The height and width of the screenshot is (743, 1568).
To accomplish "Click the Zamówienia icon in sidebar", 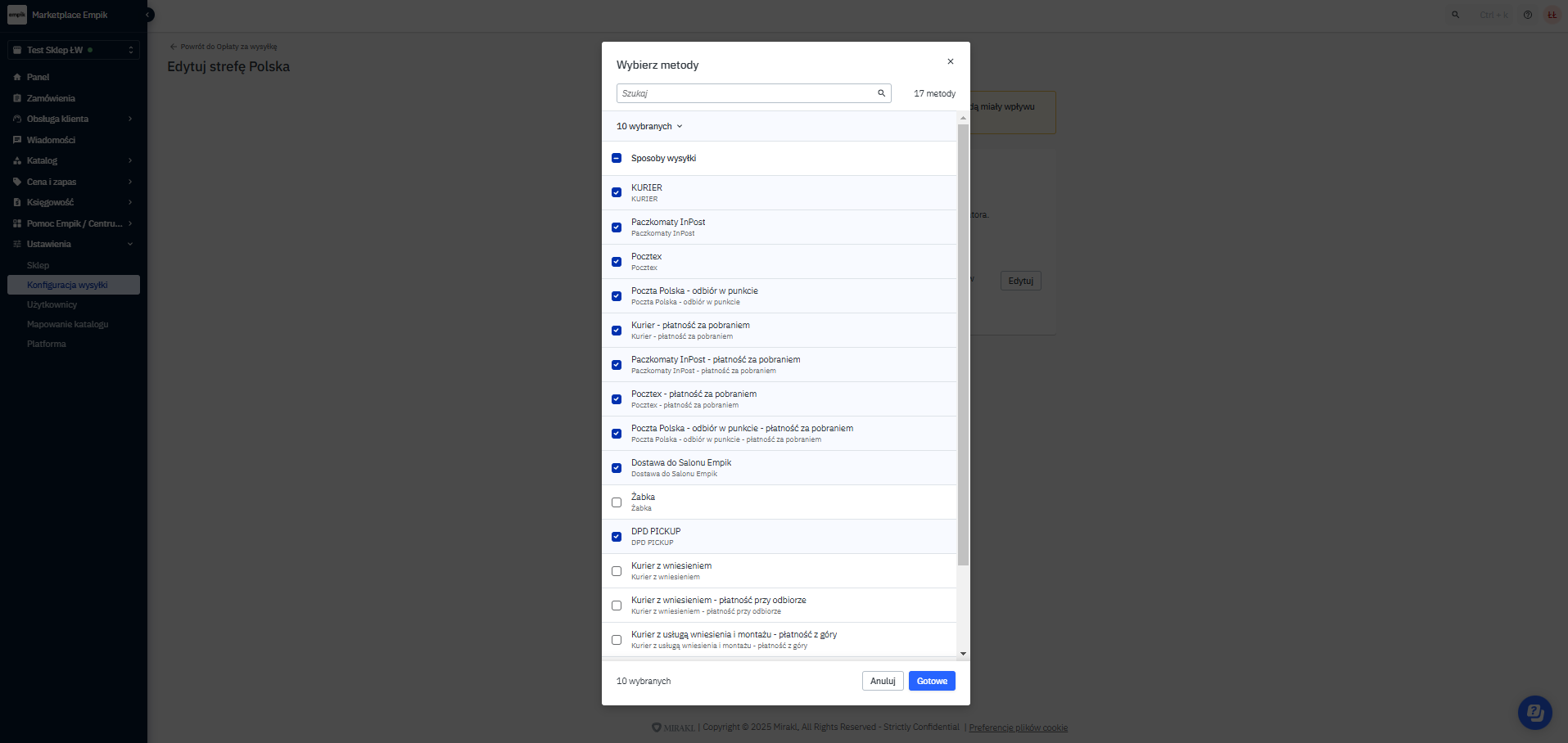I will pos(17,98).
